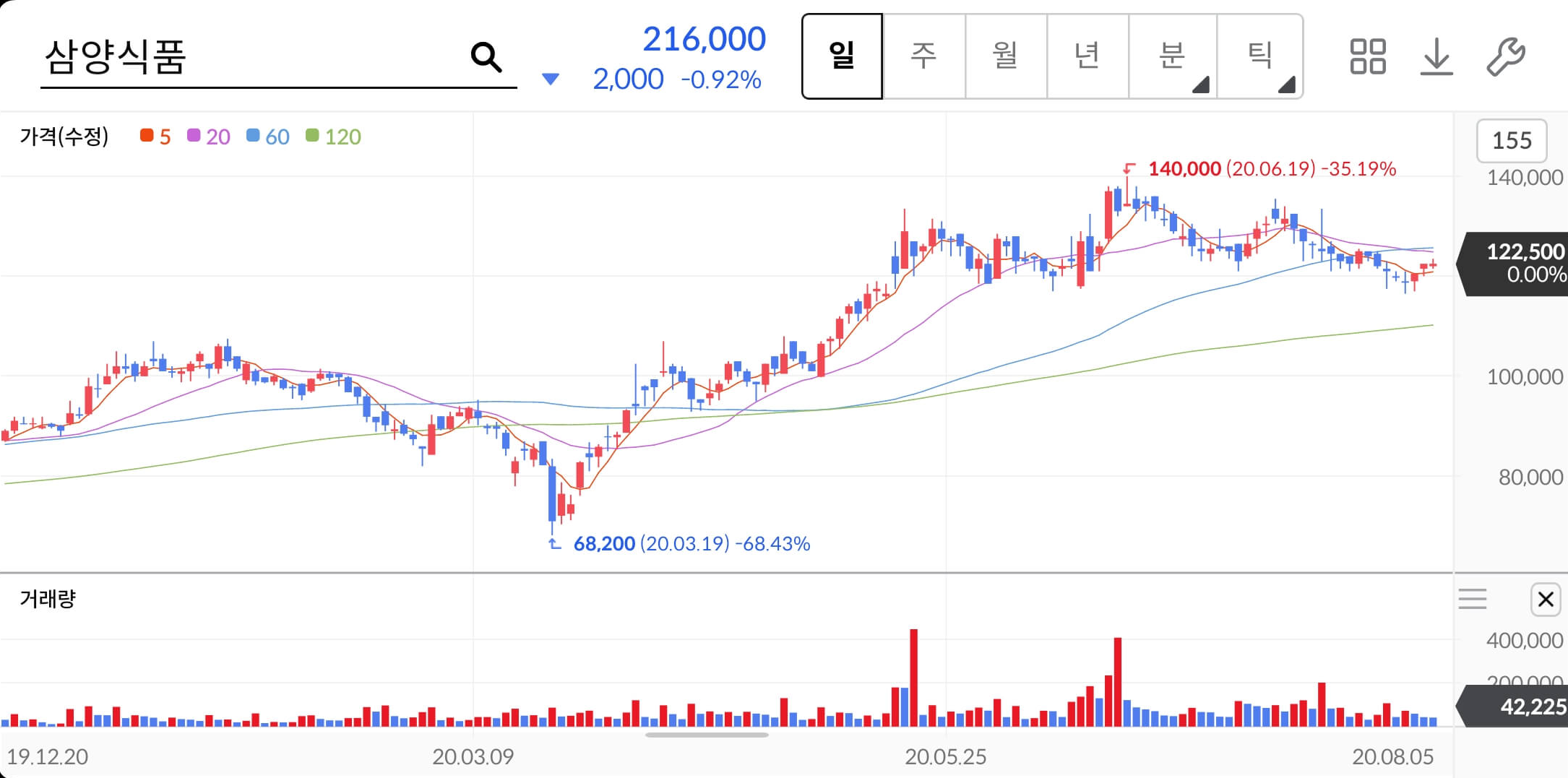
Task: Switch to the 월 (monthly) tab
Action: click(1005, 56)
